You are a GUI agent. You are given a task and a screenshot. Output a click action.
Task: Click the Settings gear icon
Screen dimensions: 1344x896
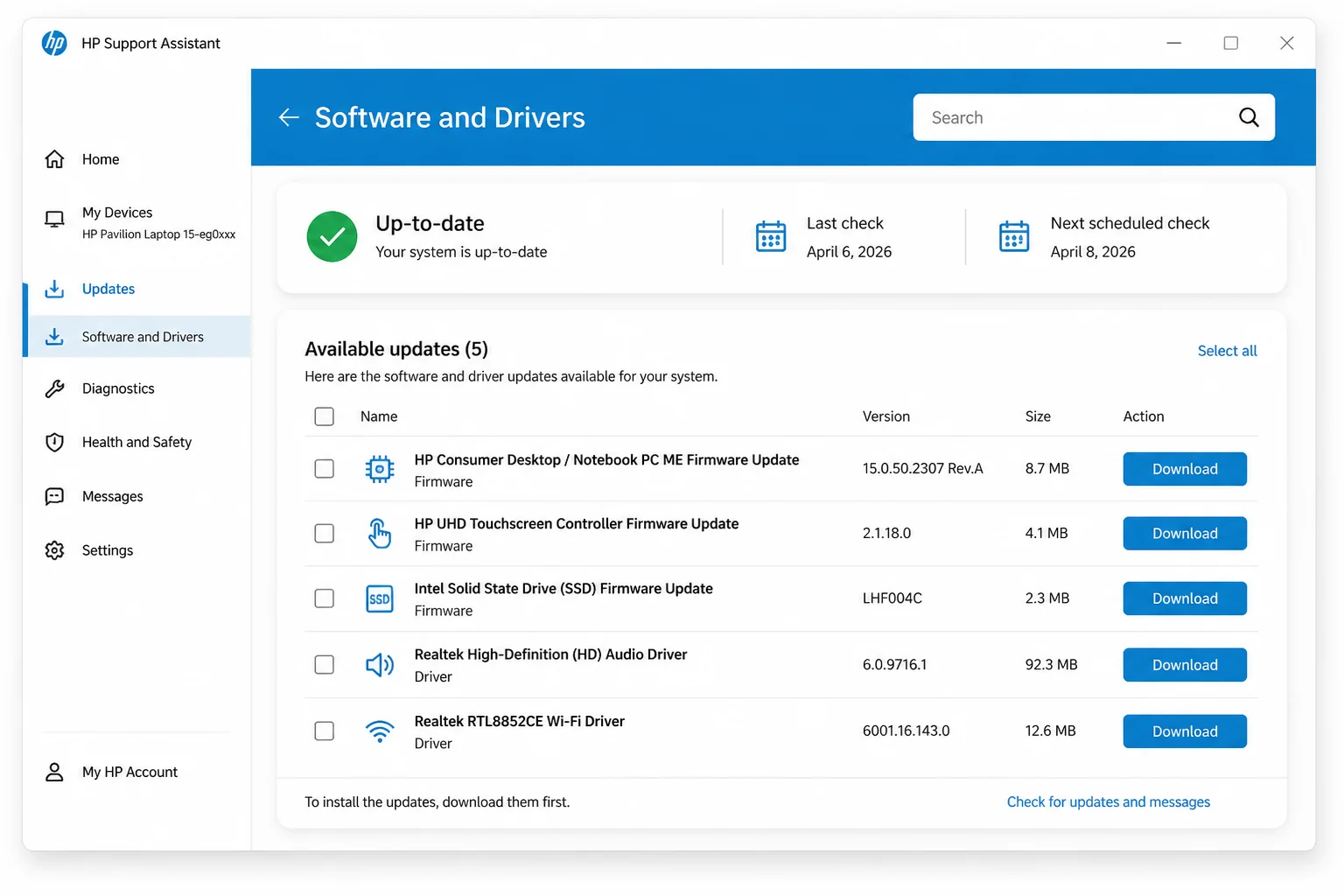pyautogui.click(x=54, y=550)
